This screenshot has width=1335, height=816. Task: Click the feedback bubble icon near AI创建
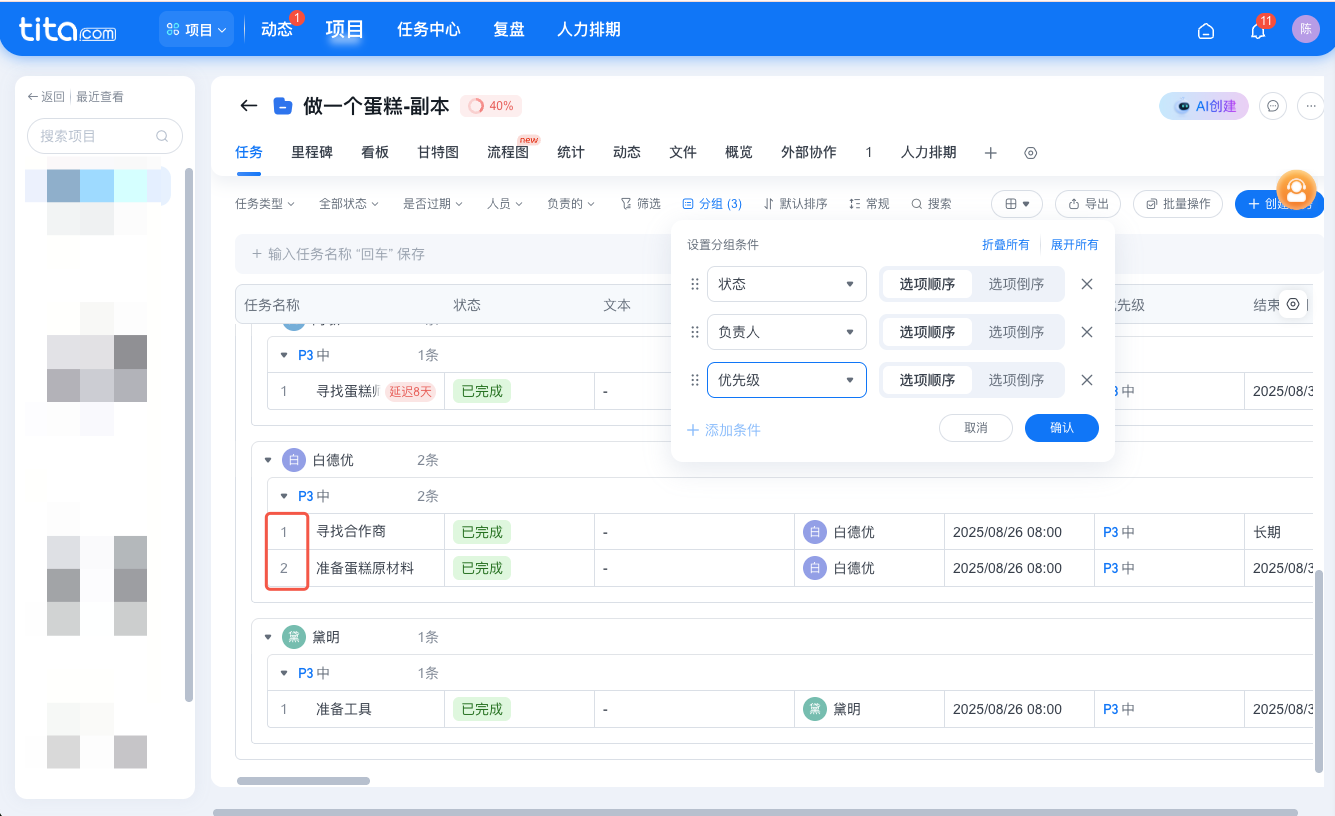click(x=1272, y=105)
